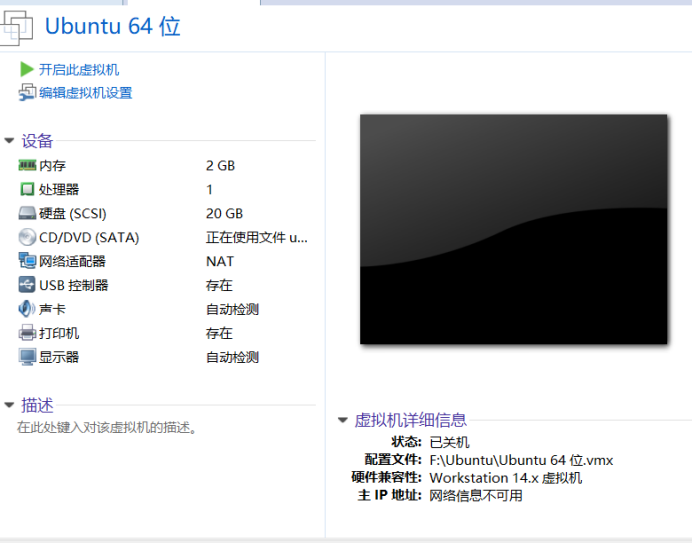Image resolution: width=692 pixels, height=543 pixels.
Task: Click the green play icon to start the VM
Action: (26, 69)
